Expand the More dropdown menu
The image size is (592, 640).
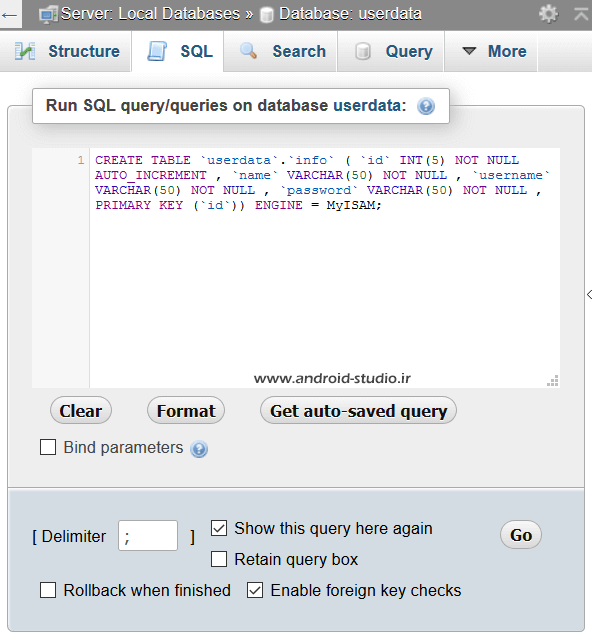click(491, 51)
